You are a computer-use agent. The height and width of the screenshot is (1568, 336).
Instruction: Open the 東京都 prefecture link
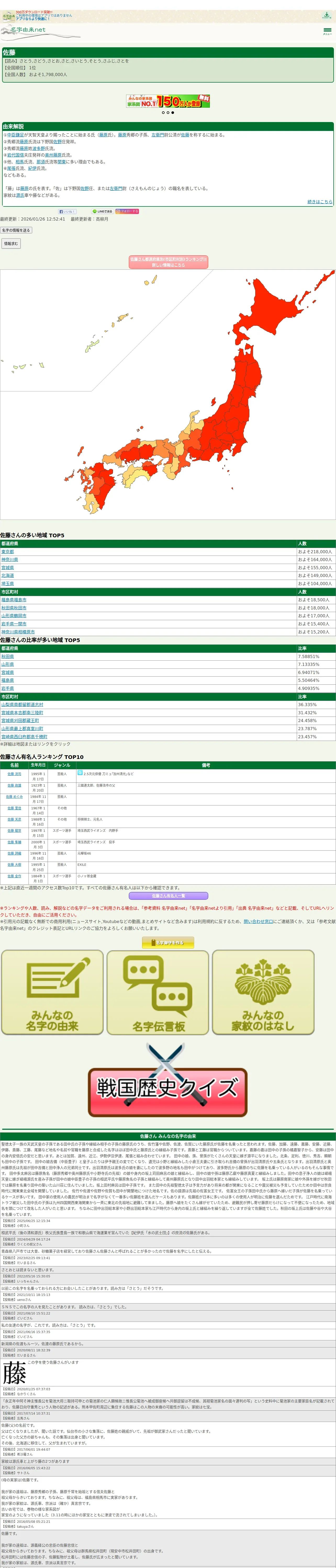click(x=7, y=551)
